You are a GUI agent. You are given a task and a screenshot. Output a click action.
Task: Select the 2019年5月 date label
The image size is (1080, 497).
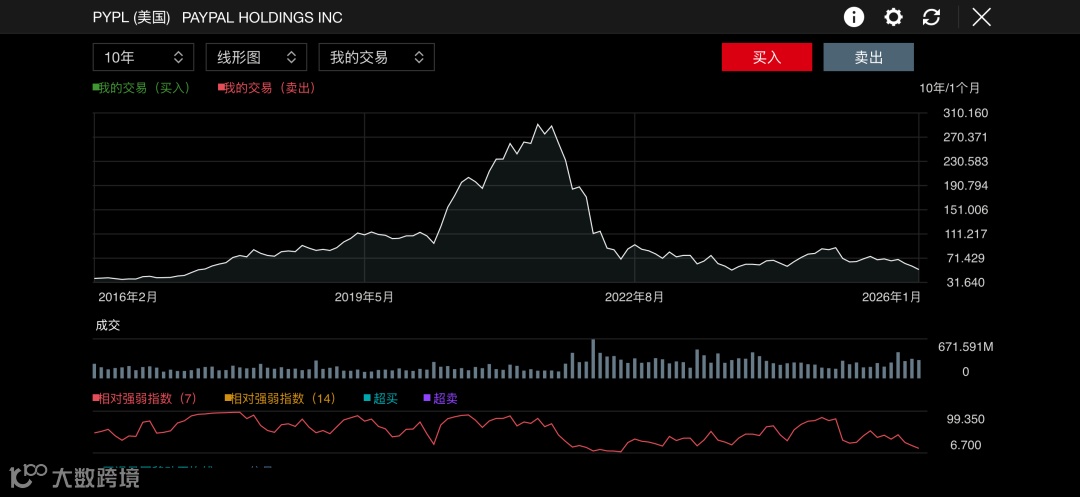click(x=364, y=297)
